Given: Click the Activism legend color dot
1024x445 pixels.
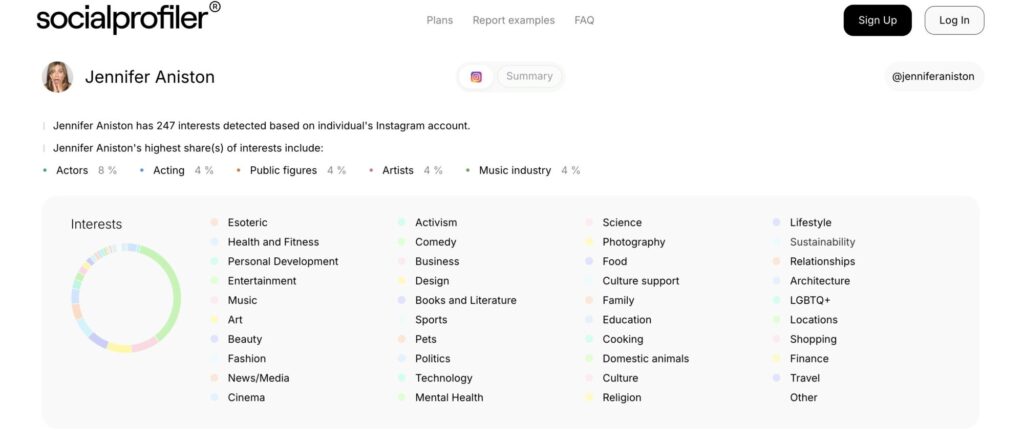Looking at the screenshot, I should [x=402, y=223].
